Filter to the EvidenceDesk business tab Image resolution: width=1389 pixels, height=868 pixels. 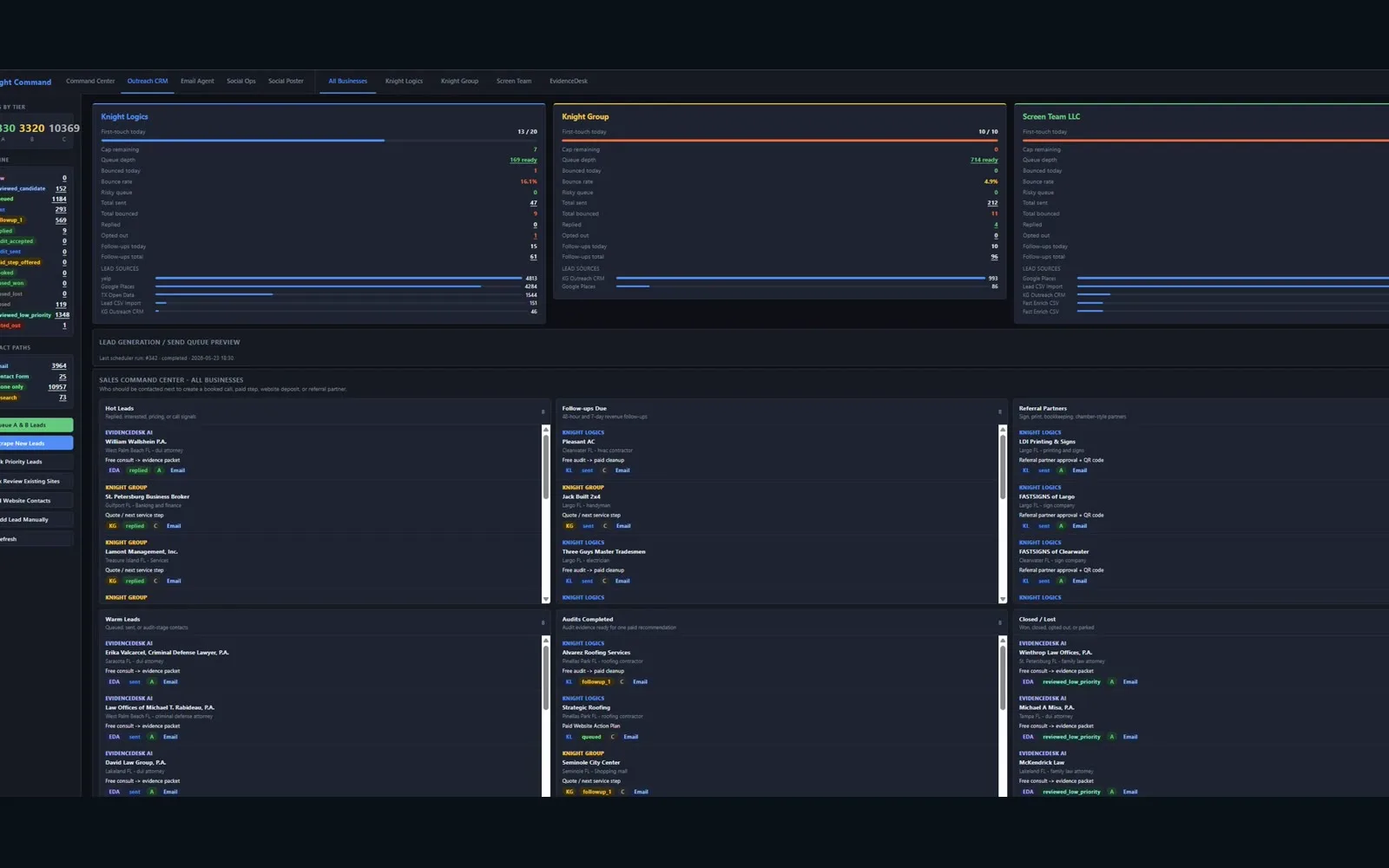pyautogui.click(x=569, y=81)
